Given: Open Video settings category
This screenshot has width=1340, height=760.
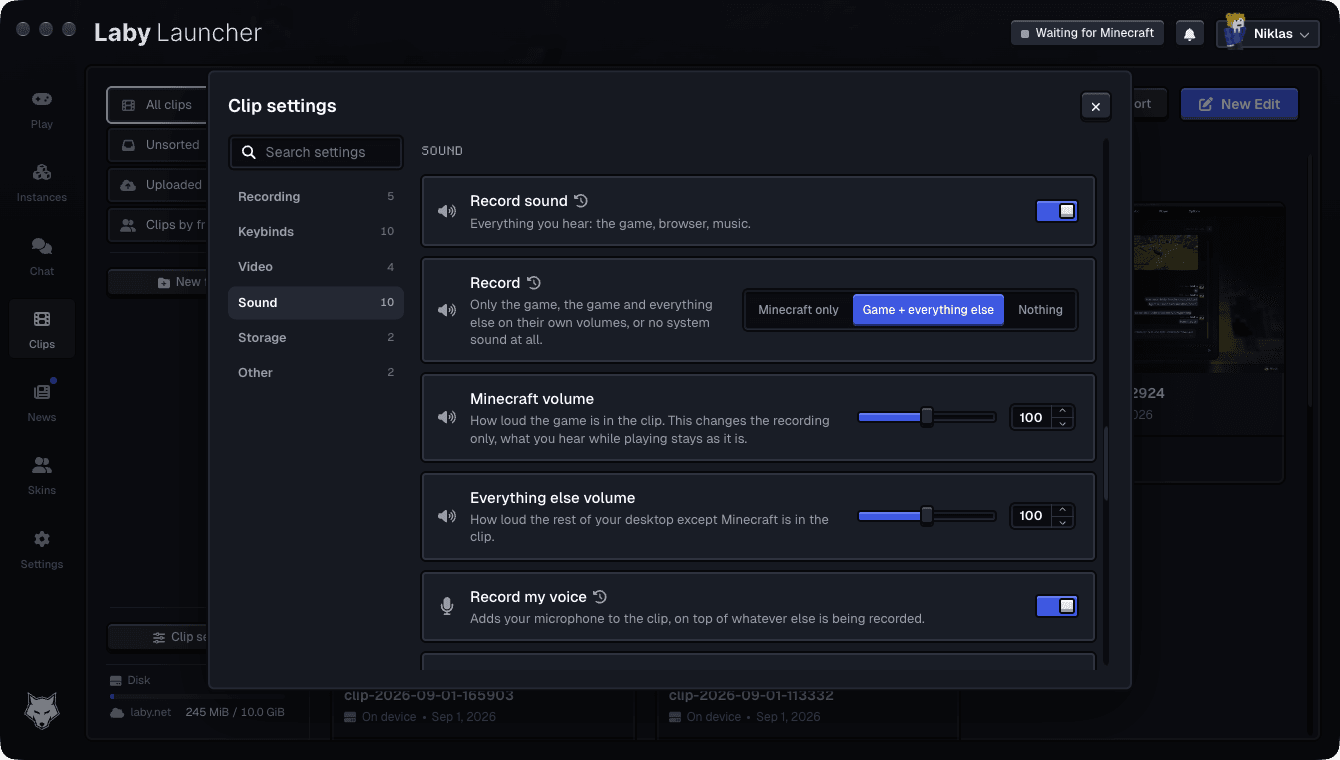Looking at the screenshot, I should click(316, 267).
